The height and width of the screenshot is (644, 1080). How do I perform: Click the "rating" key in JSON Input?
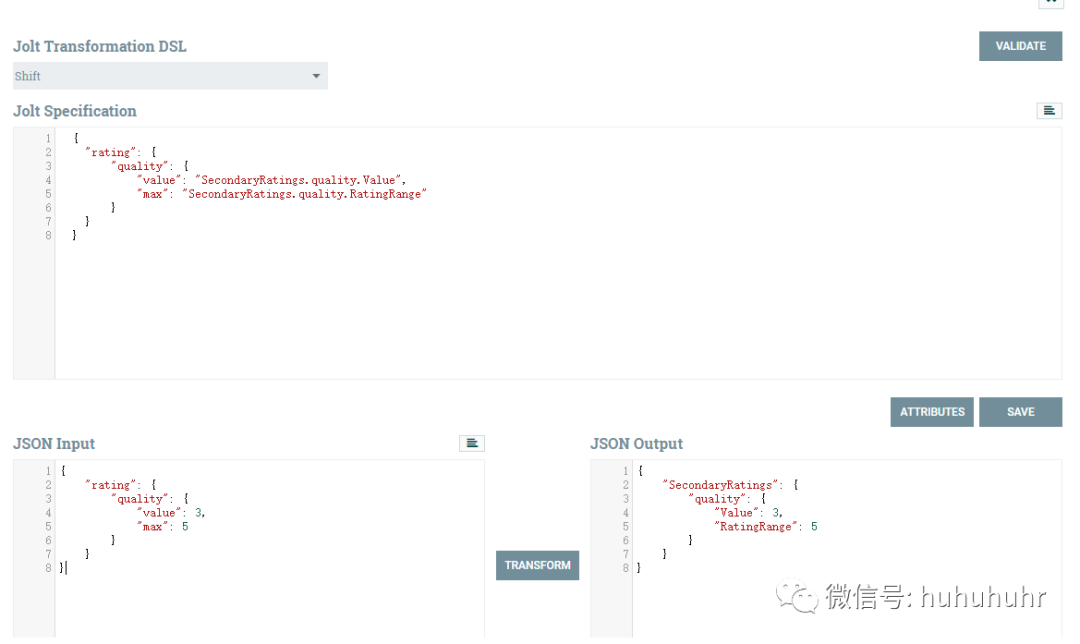(x=111, y=485)
